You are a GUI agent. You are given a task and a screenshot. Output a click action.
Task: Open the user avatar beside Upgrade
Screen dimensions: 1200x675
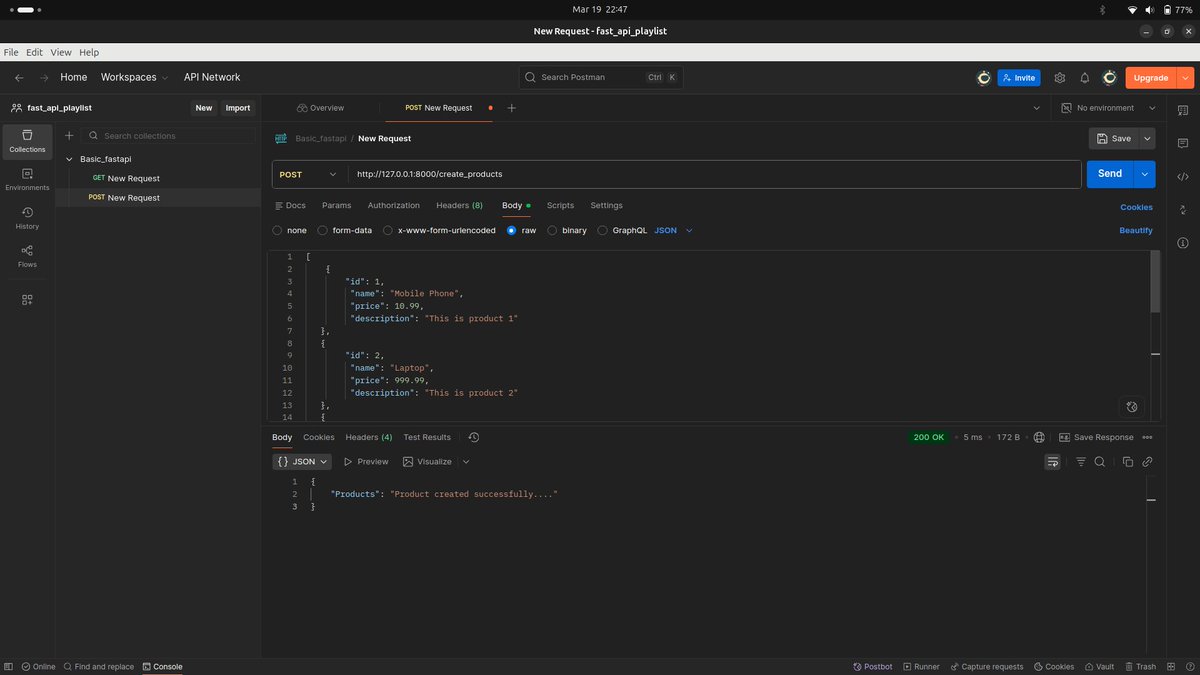pyautogui.click(x=1109, y=77)
